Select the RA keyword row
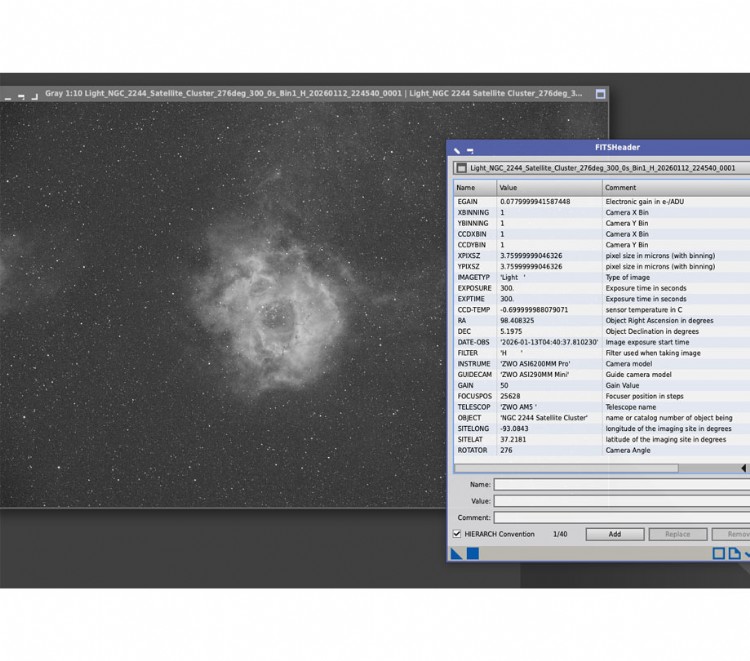This screenshot has width=750, height=661. point(602,320)
